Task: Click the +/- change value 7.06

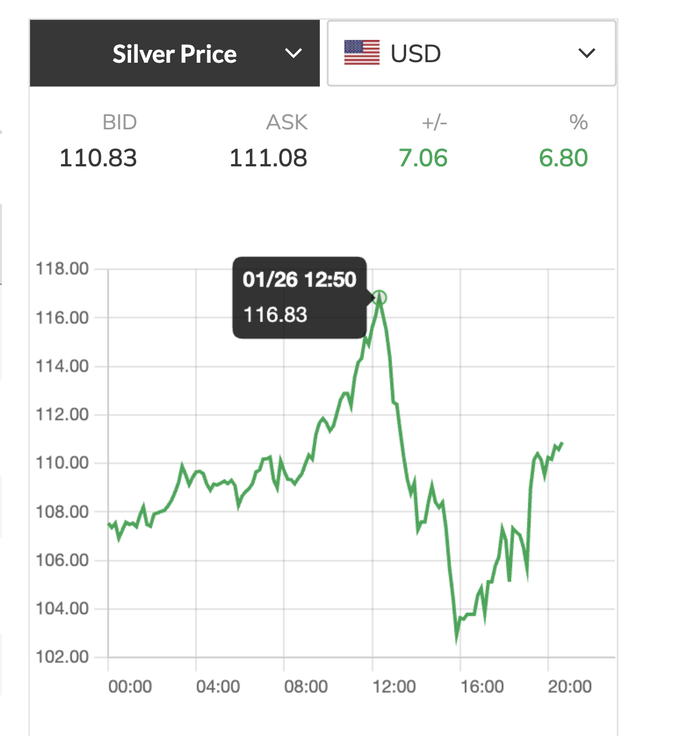Action: [423, 158]
